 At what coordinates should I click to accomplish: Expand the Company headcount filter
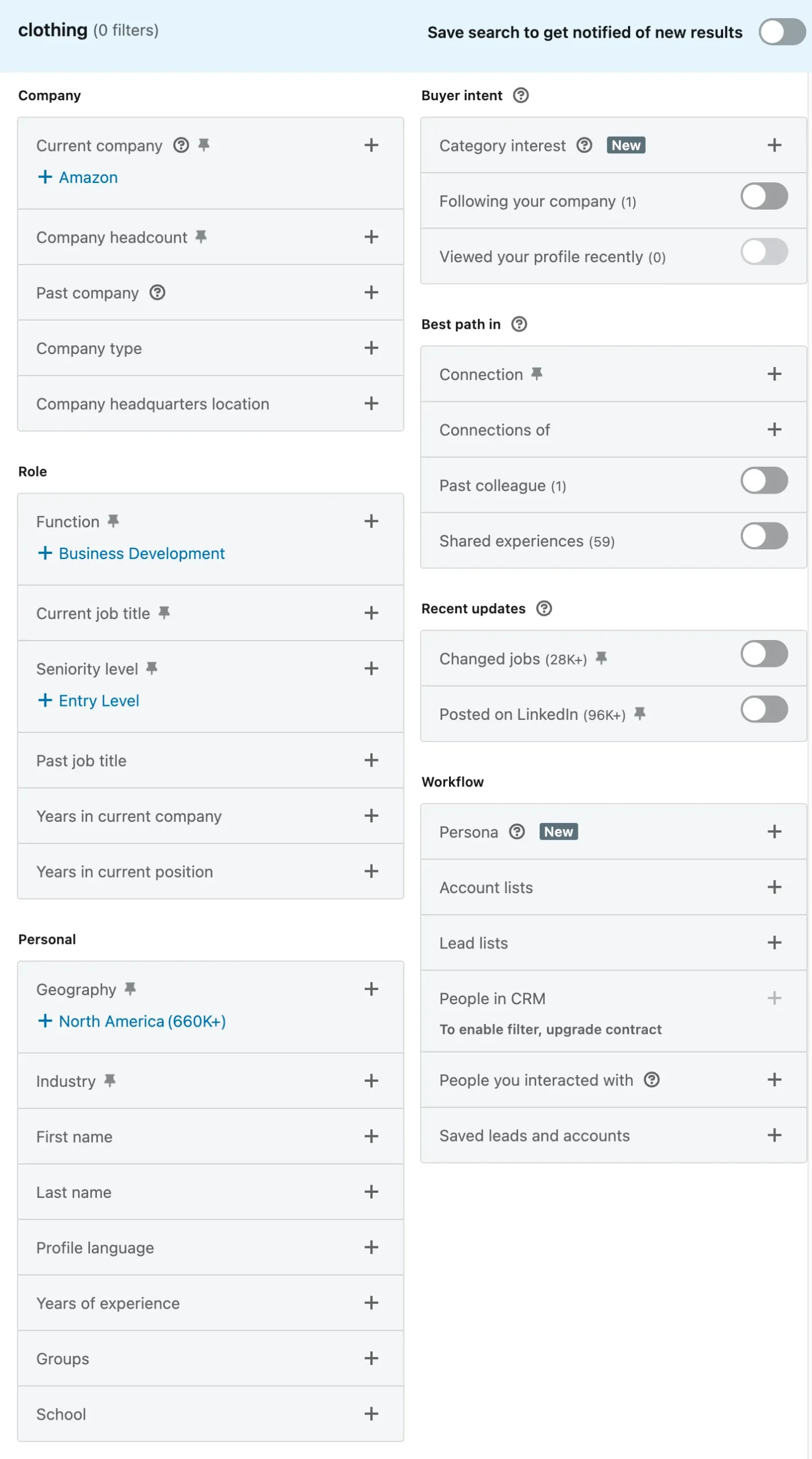point(371,237)
